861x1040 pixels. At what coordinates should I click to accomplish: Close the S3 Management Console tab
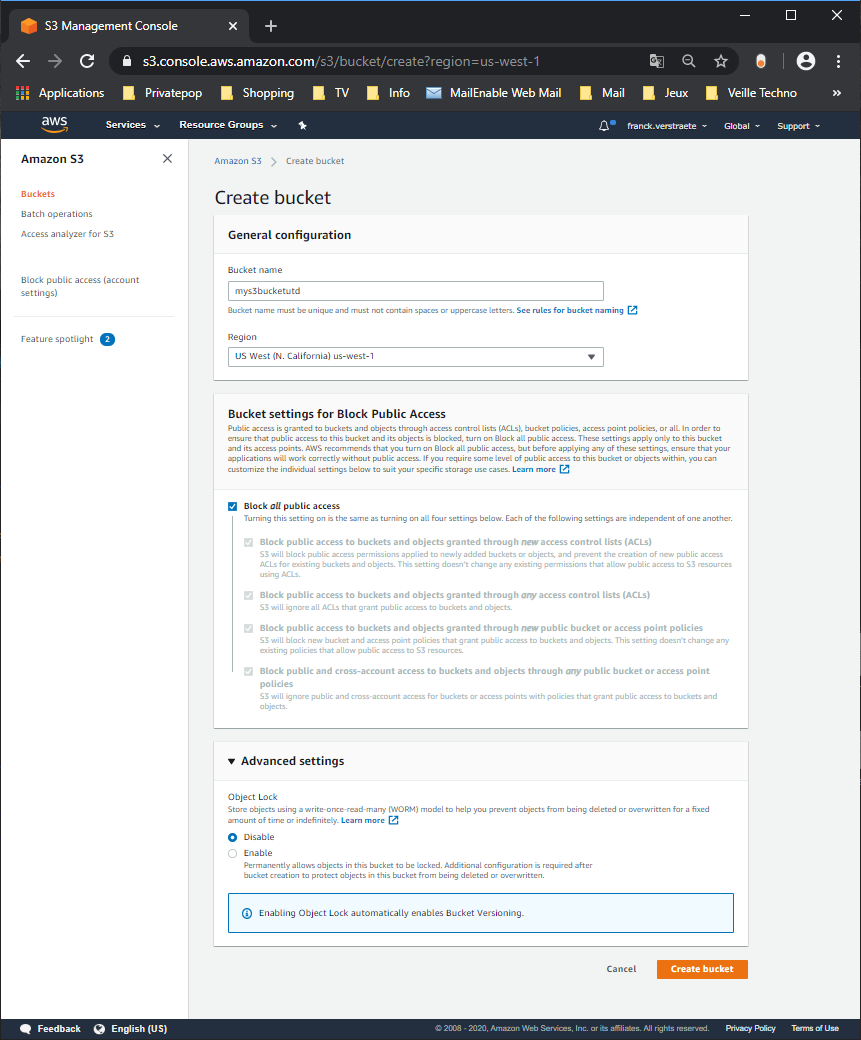[x=233, y=26]
